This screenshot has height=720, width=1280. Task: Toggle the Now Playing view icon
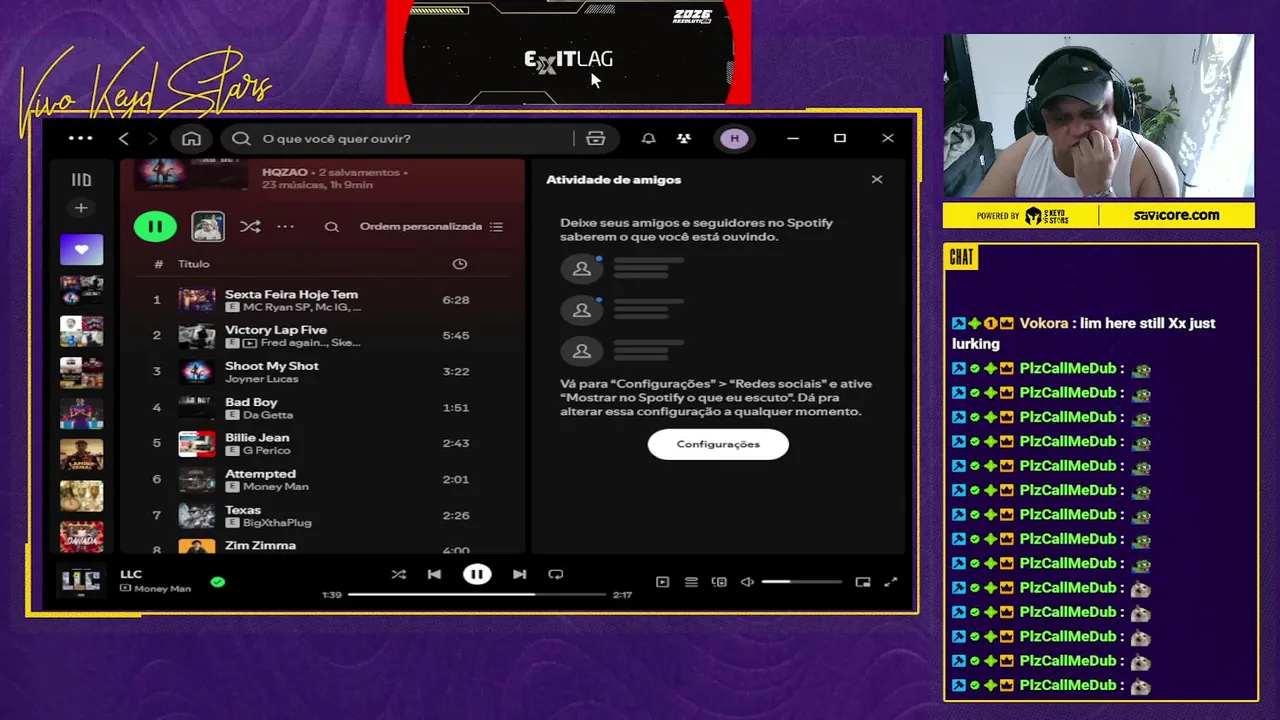click(x=662, y=582)
